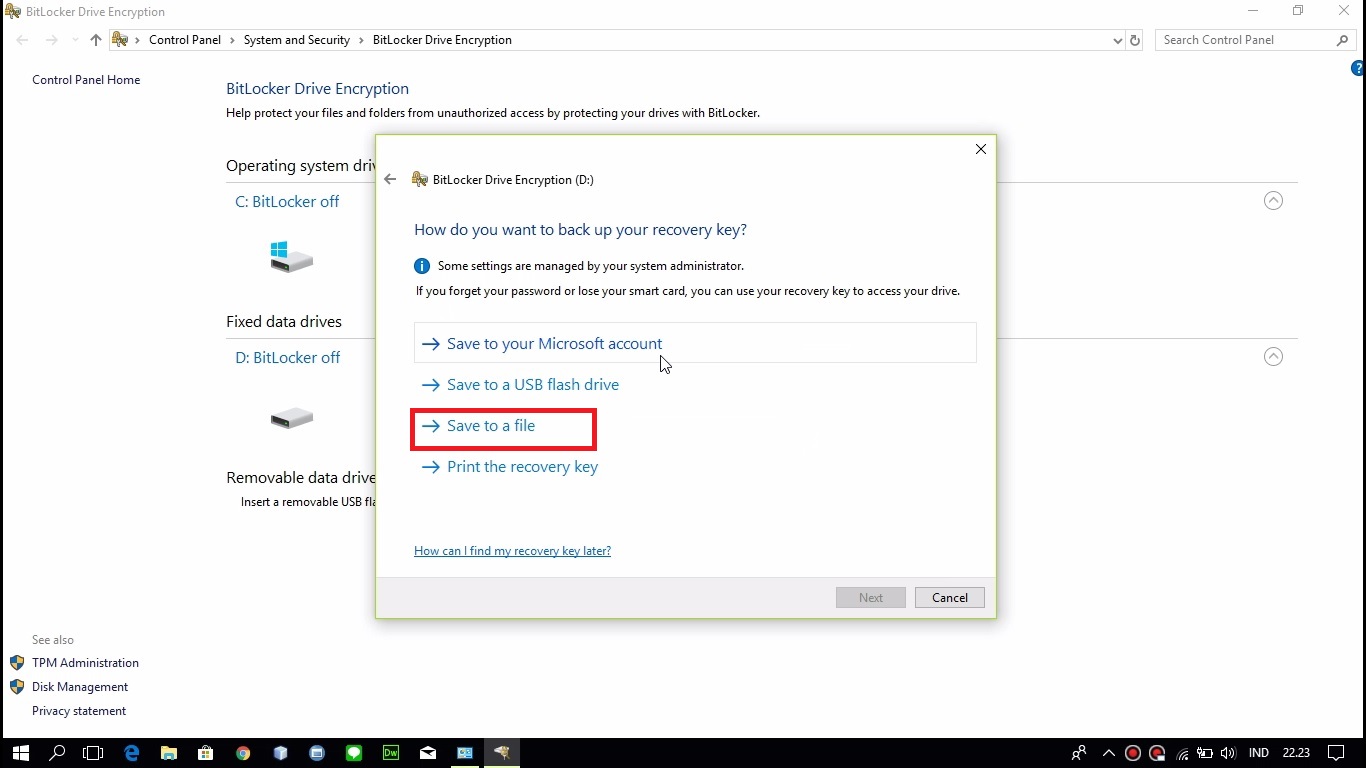Click the 'How do you want to back up your recovery key?' heading
The image size is (1366, 768).
[580, 230]
